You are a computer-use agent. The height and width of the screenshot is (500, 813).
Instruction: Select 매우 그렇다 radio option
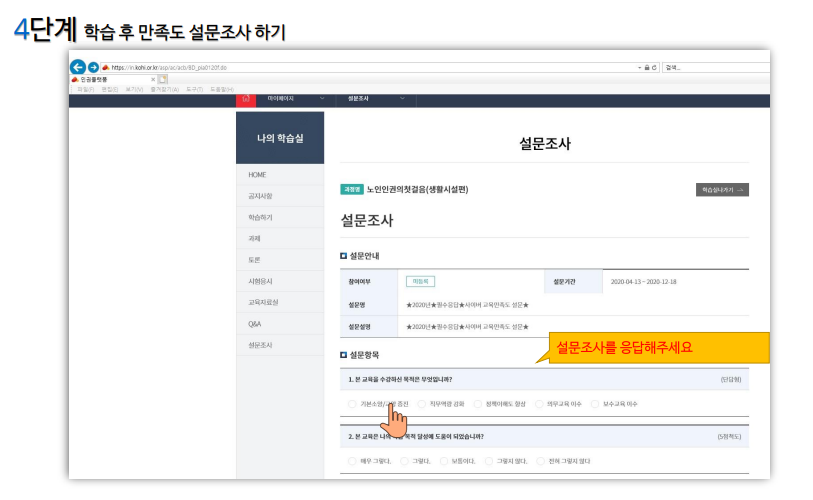pyautogui.click(x=352, y=461)
